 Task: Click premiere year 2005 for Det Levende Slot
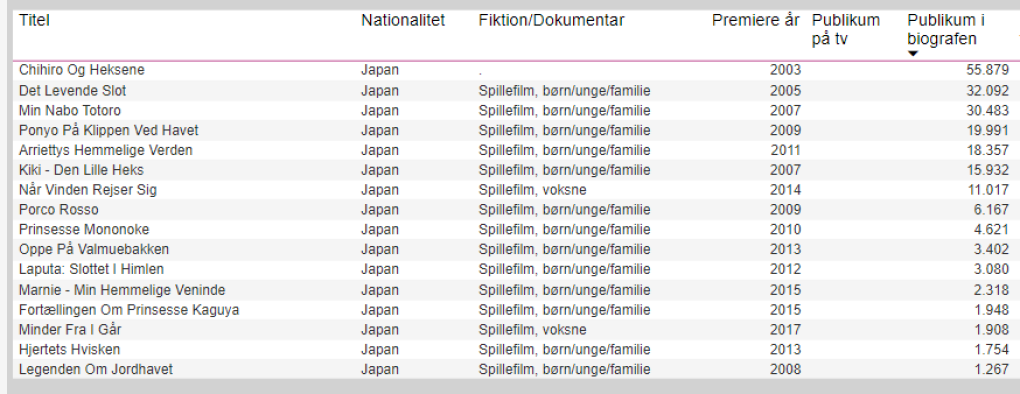pos(785,90)
